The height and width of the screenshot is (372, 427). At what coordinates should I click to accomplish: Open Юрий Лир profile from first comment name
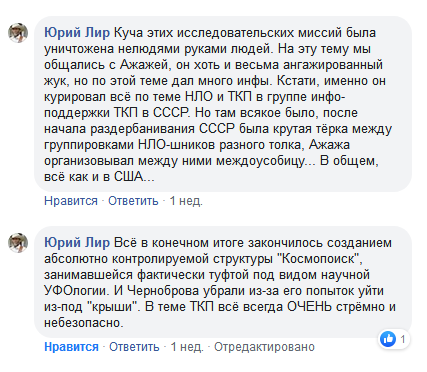click(77, 33)
